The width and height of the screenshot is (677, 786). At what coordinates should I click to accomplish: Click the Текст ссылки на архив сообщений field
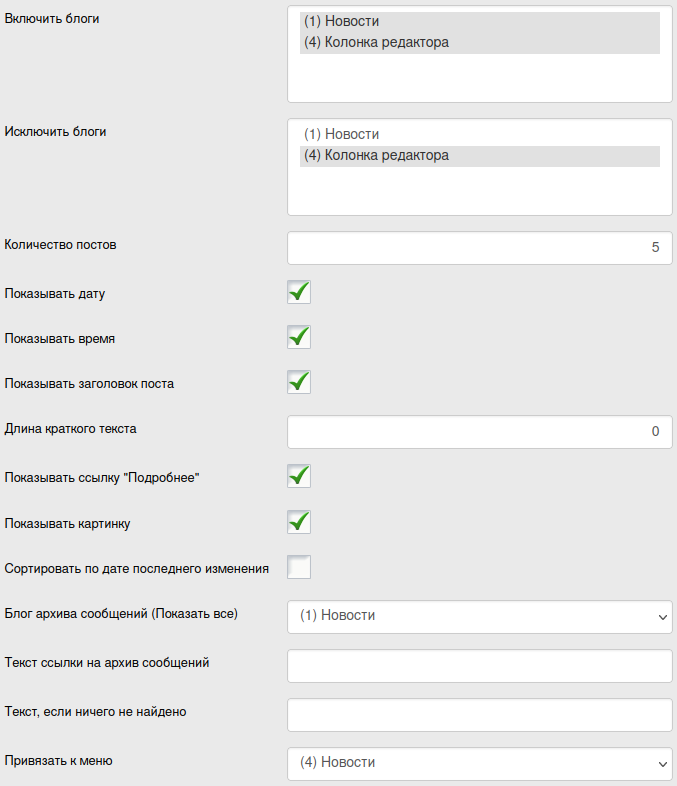479,666
